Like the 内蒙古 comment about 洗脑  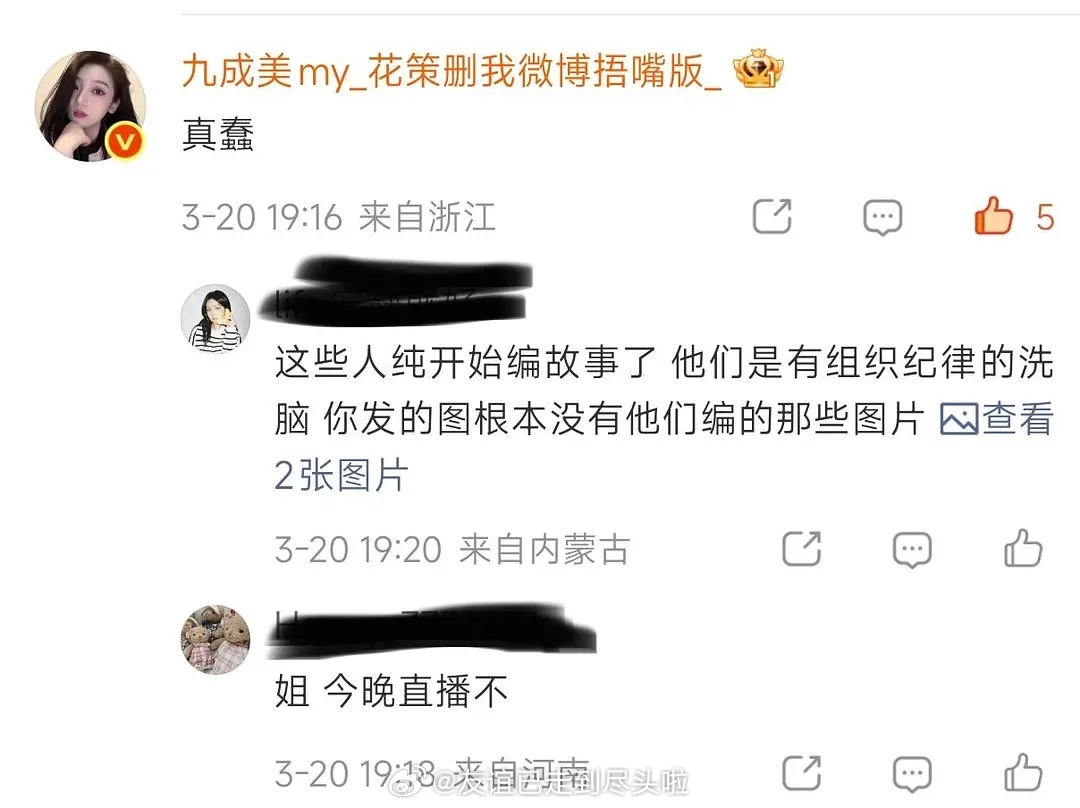point(1023,548)
